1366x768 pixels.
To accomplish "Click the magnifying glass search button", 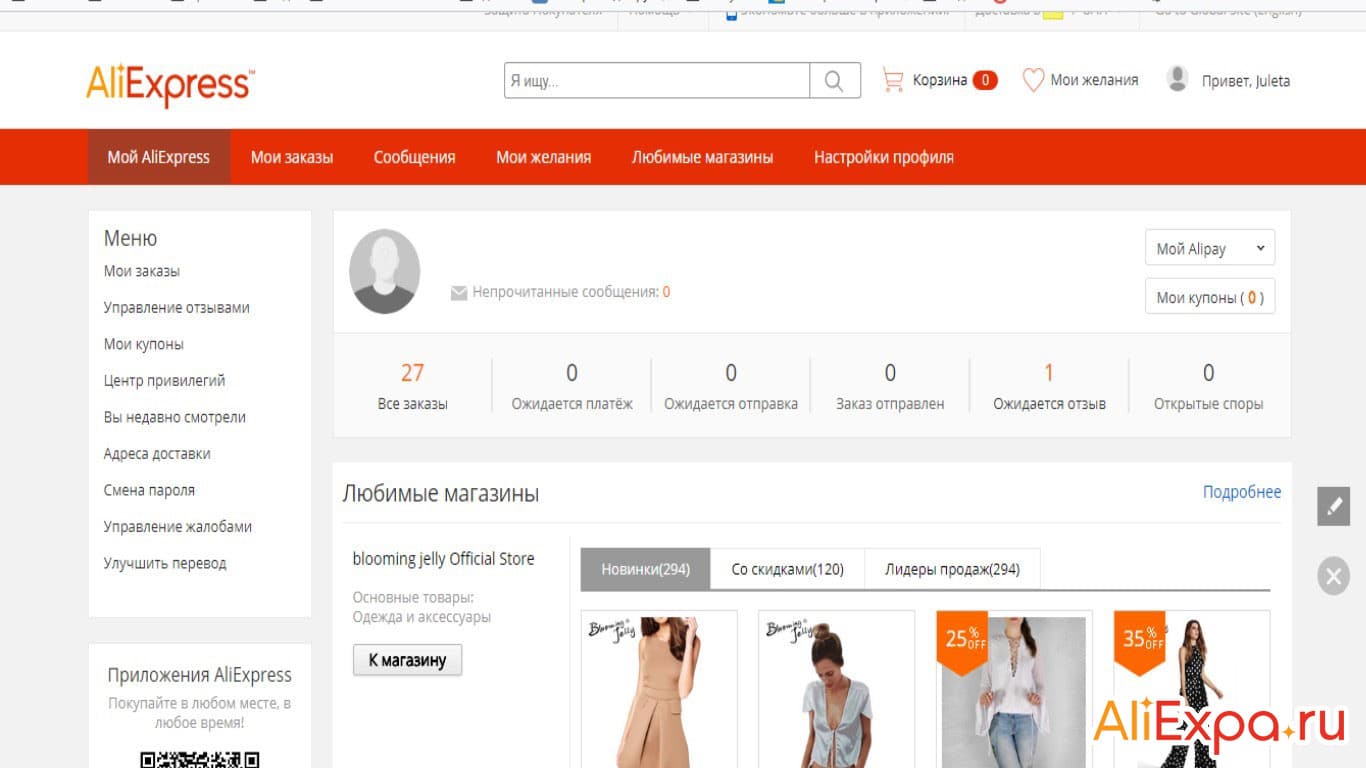I will [834, 81].
